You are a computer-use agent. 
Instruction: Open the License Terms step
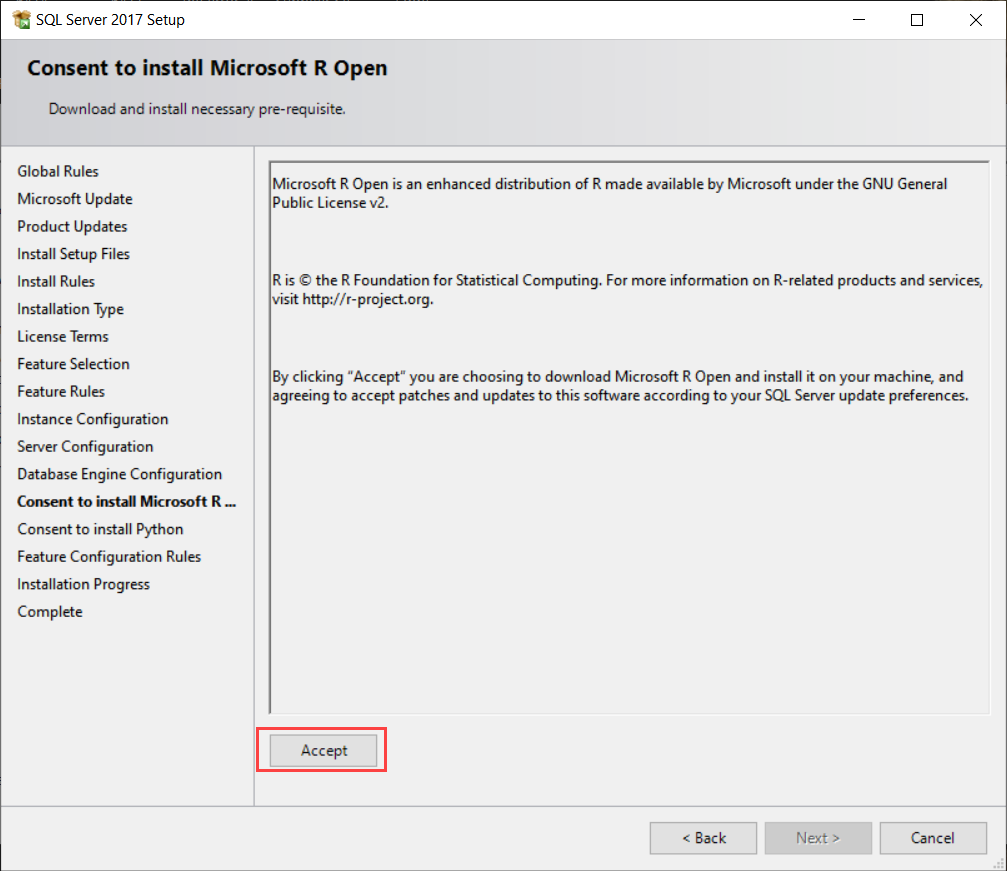tap(63, 337)
